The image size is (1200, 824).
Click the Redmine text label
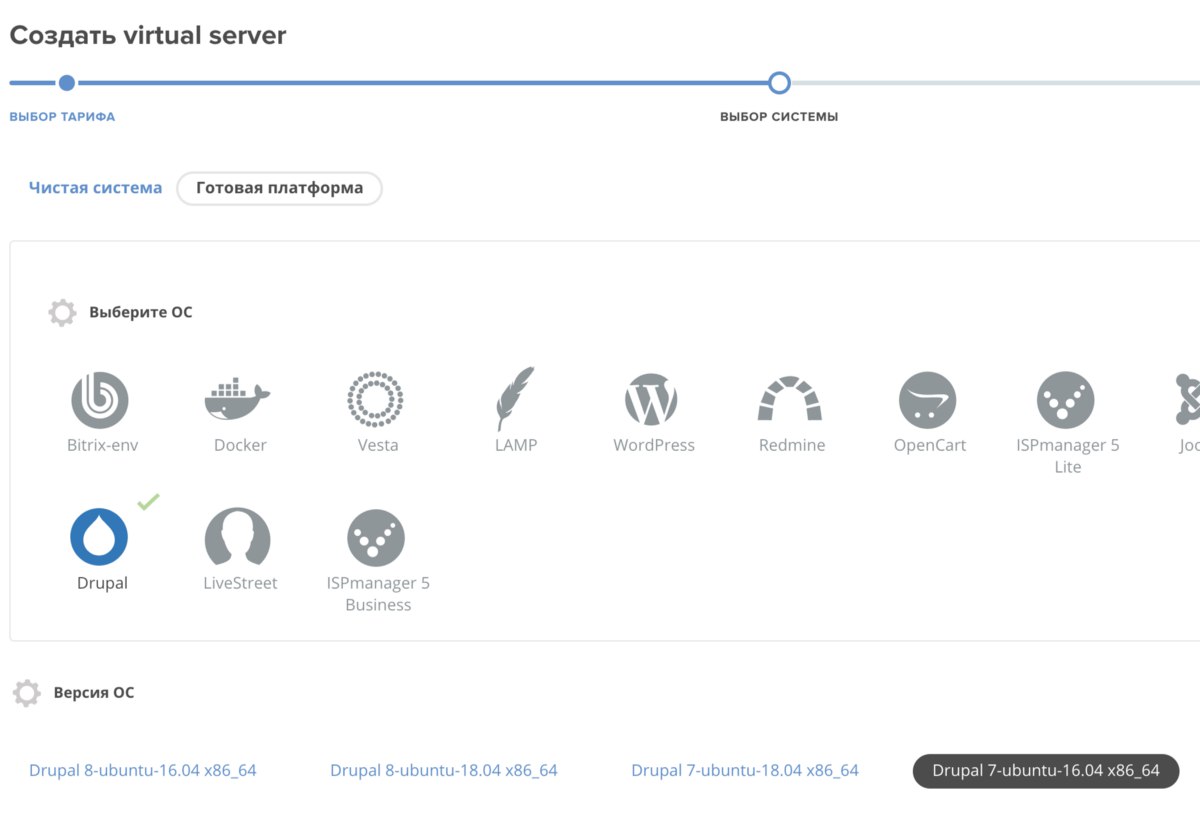point(792,445)
